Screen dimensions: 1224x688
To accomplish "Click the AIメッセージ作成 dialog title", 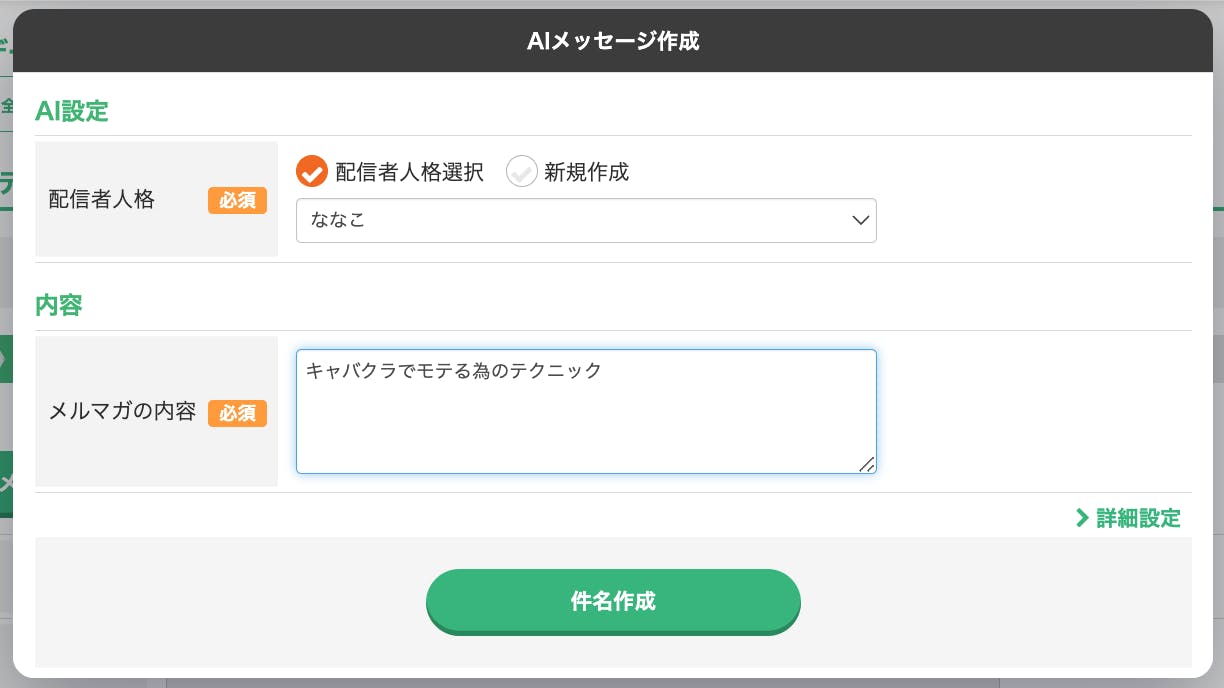I will click(612, 41).
